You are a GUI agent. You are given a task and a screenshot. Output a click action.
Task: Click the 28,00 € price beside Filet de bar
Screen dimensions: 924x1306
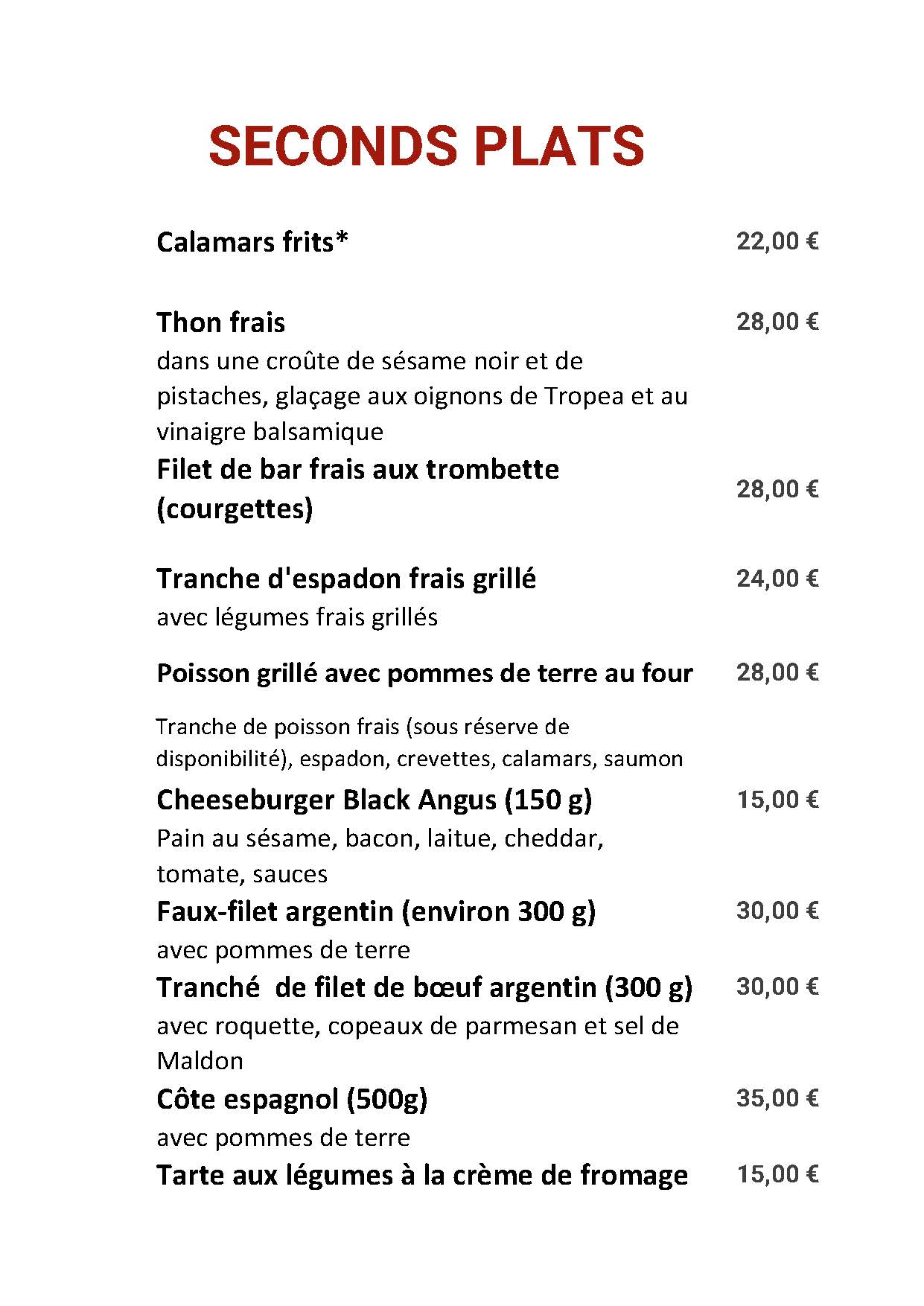click(x=777, y=489)
